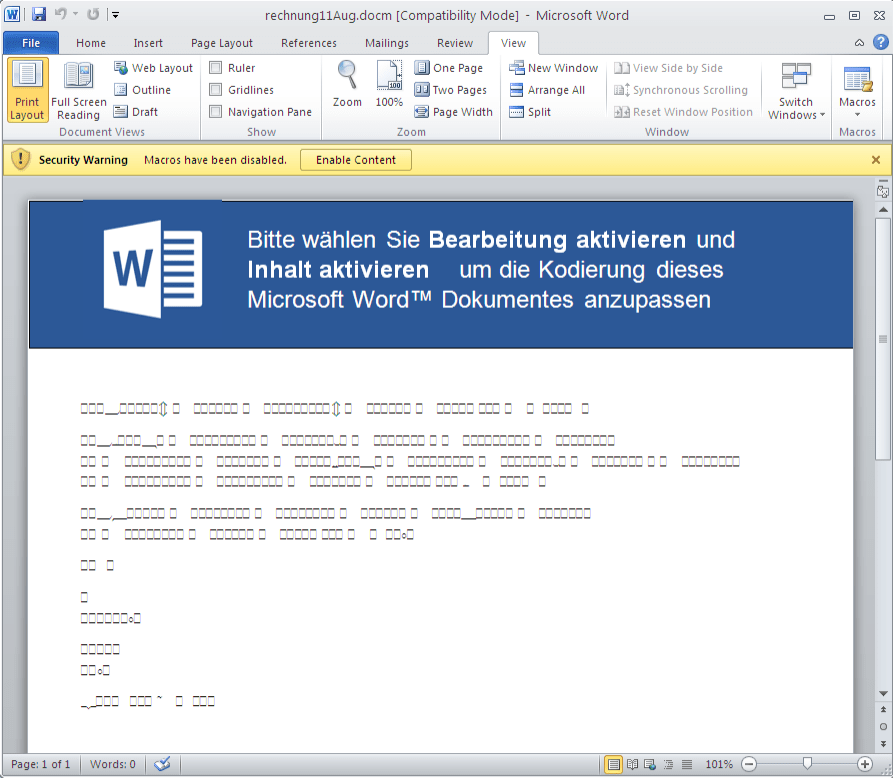Click the proofing check icon in status bar
893x778 pixels.
click(162, 764)
